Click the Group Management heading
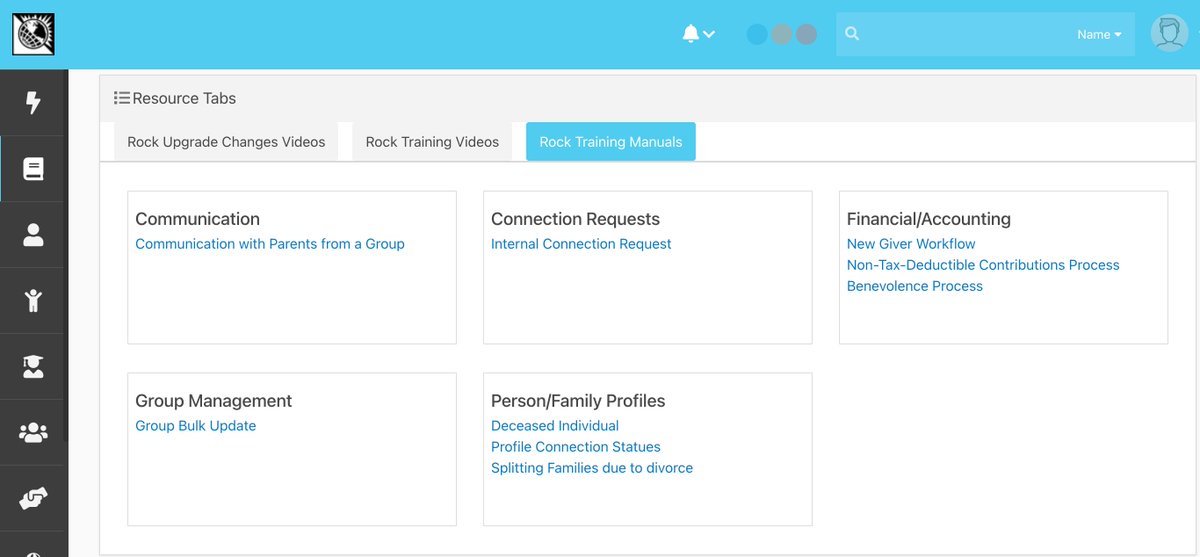Image resolution: width=1200 pixels, height=557 pixels. (x=214, y=401)
